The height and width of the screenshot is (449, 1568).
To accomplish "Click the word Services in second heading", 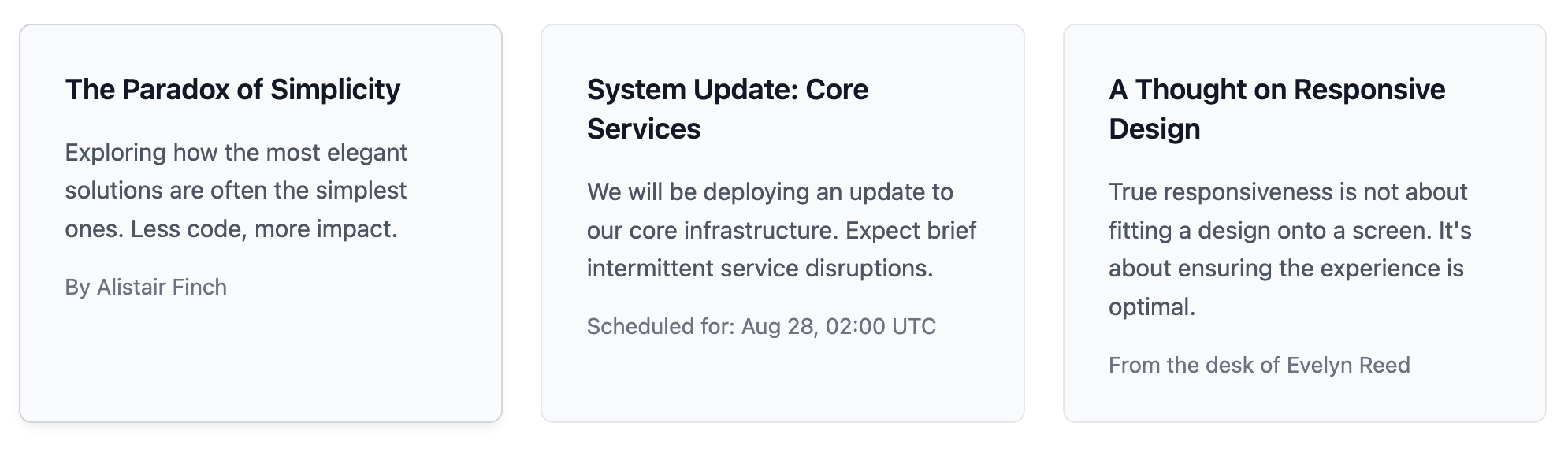I will point(644,128).
